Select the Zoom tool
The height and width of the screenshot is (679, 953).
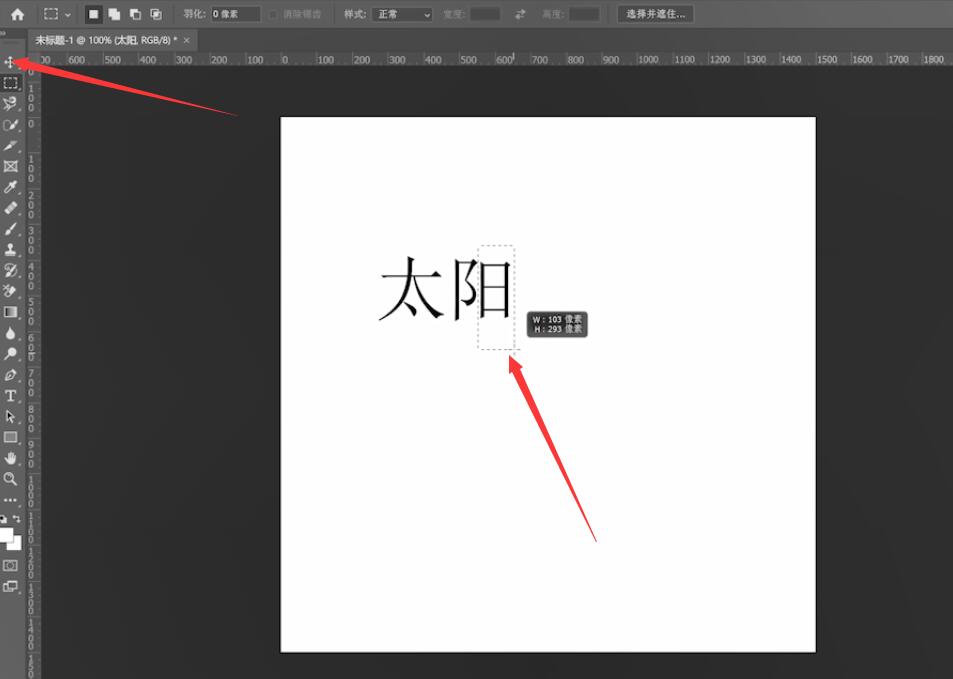(10, 479)
